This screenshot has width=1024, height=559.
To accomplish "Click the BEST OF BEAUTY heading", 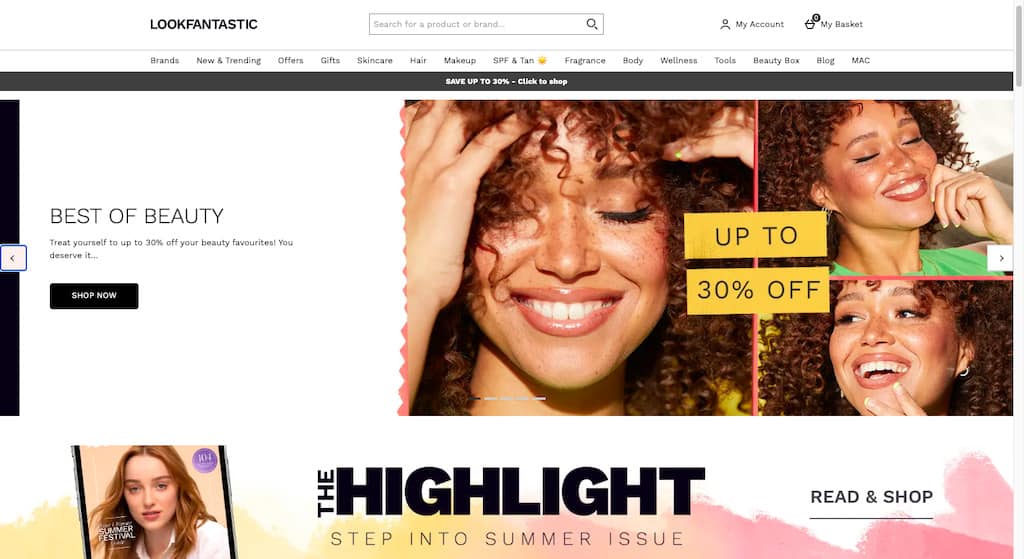I will (x=136, y=216).
